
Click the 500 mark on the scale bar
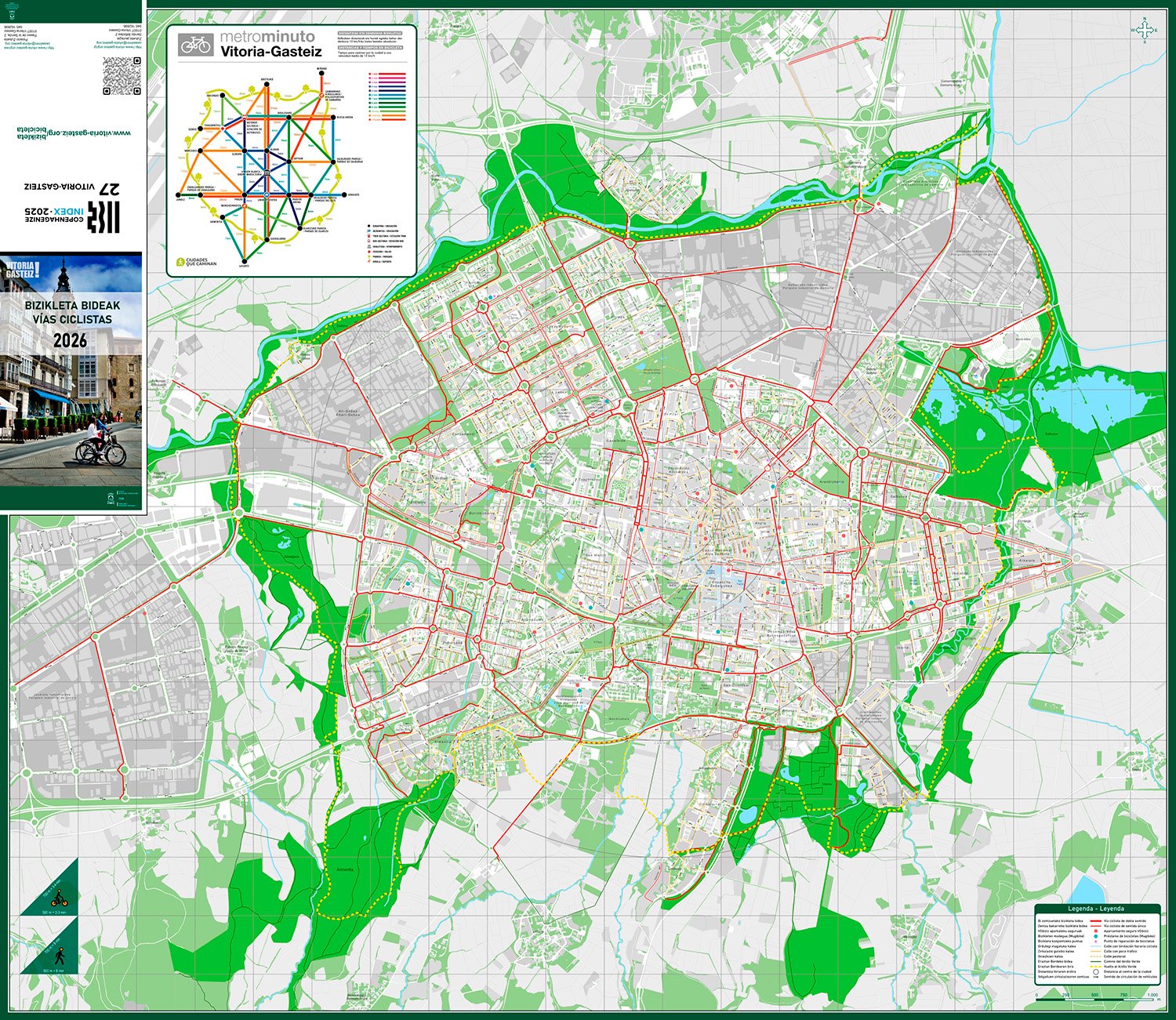click(1094, 995)
